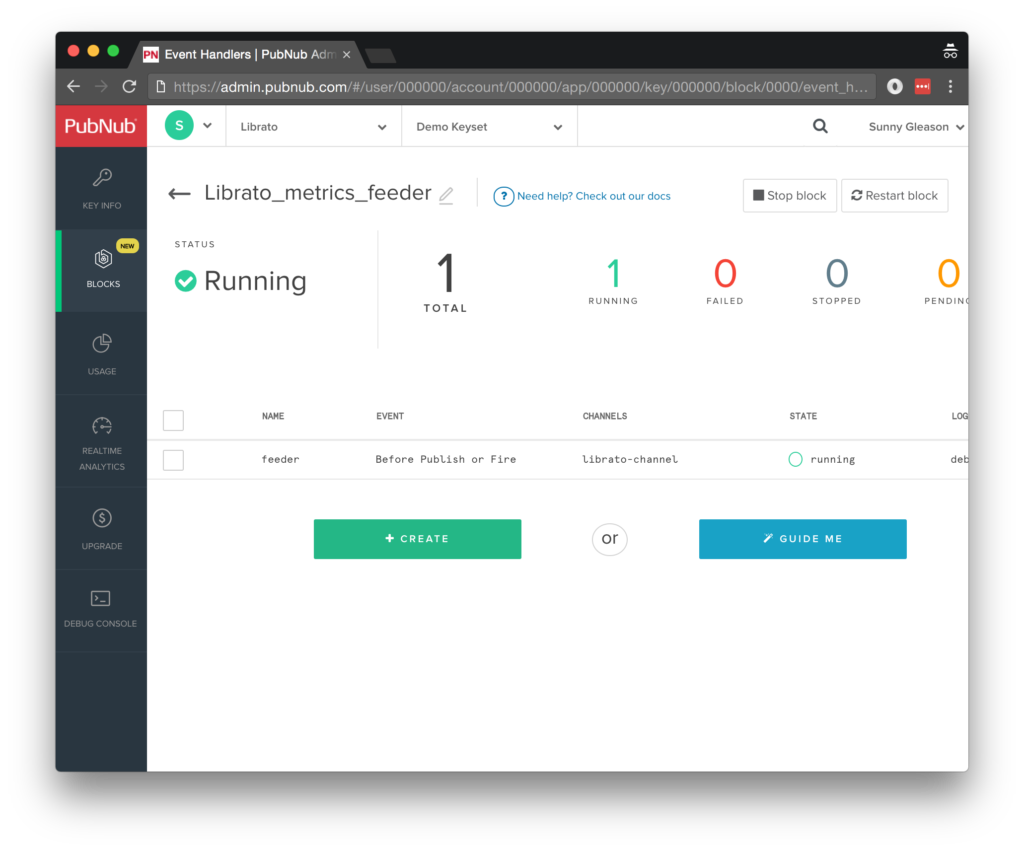Click the search magnifier icon
This screenshot has width=1024, height=851.
tap(820, 126)
